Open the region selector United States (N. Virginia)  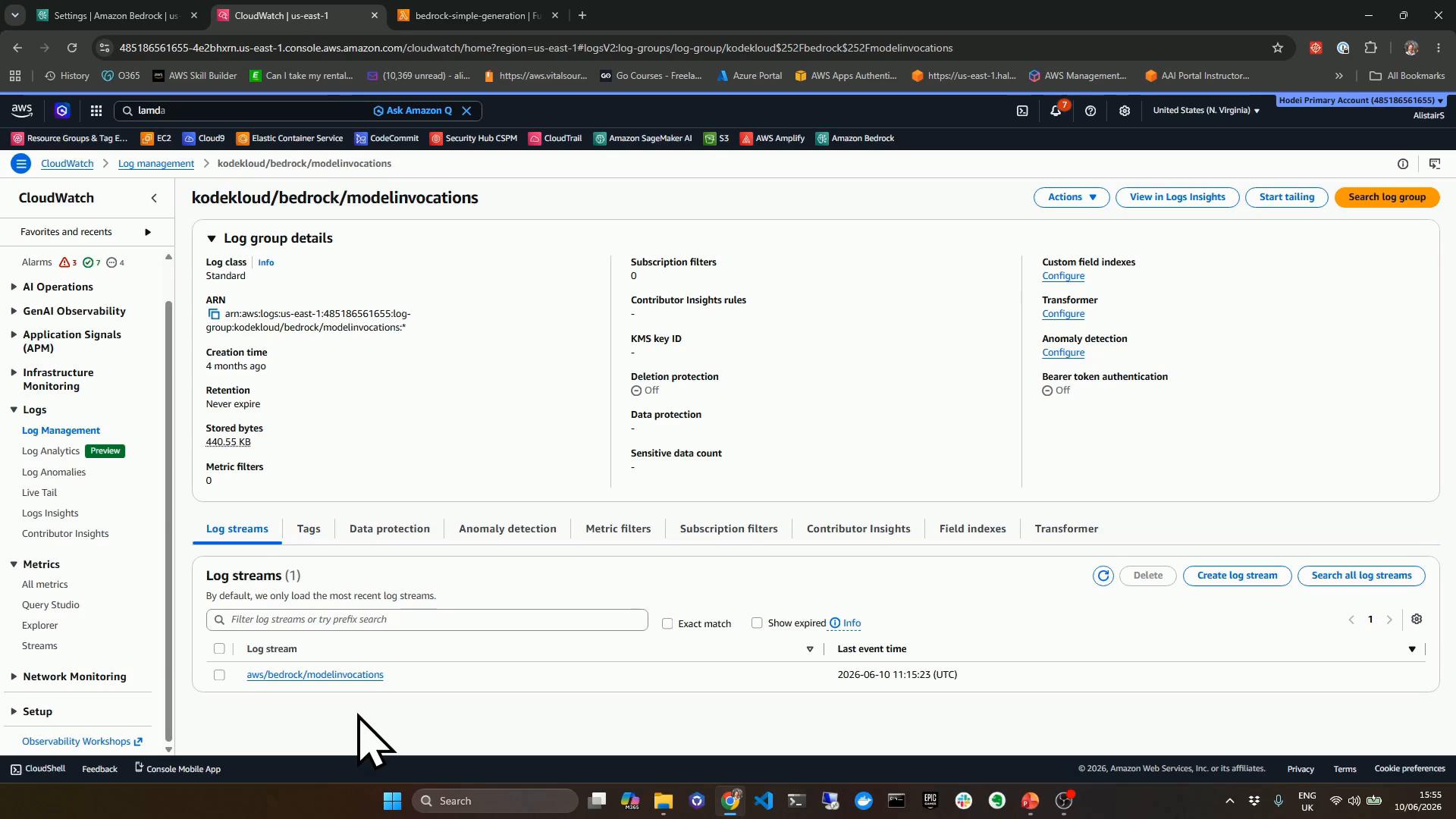tap(1206, 111)
